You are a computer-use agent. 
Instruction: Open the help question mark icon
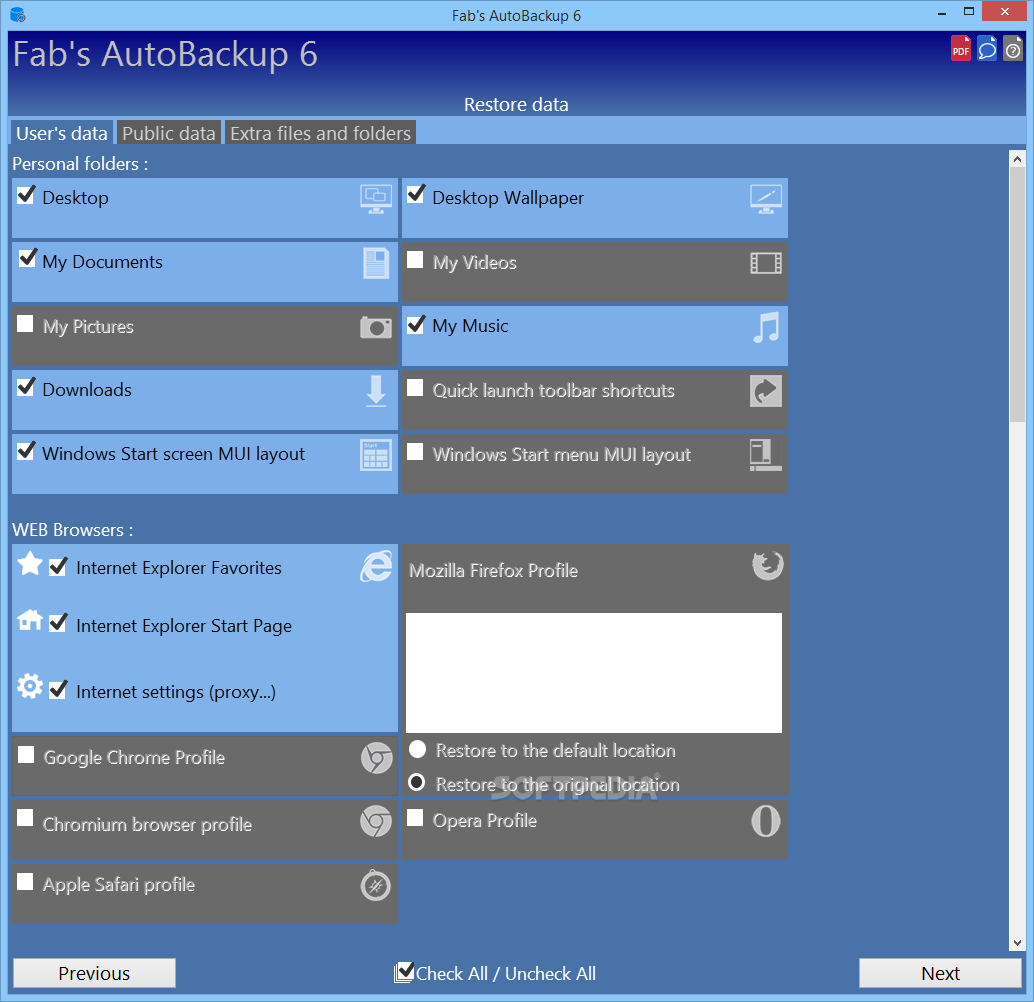tap(1013, 49)
